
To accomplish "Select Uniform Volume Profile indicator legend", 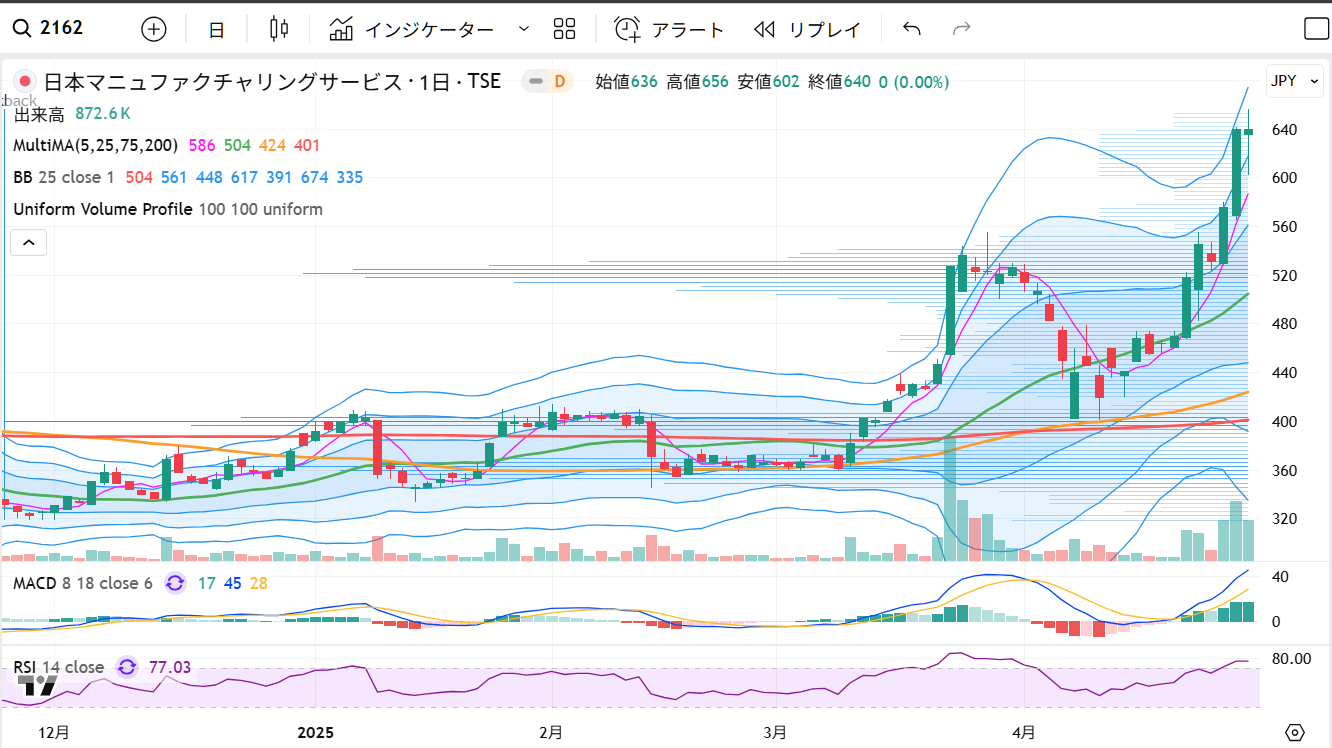I will (x=168, y=210).
